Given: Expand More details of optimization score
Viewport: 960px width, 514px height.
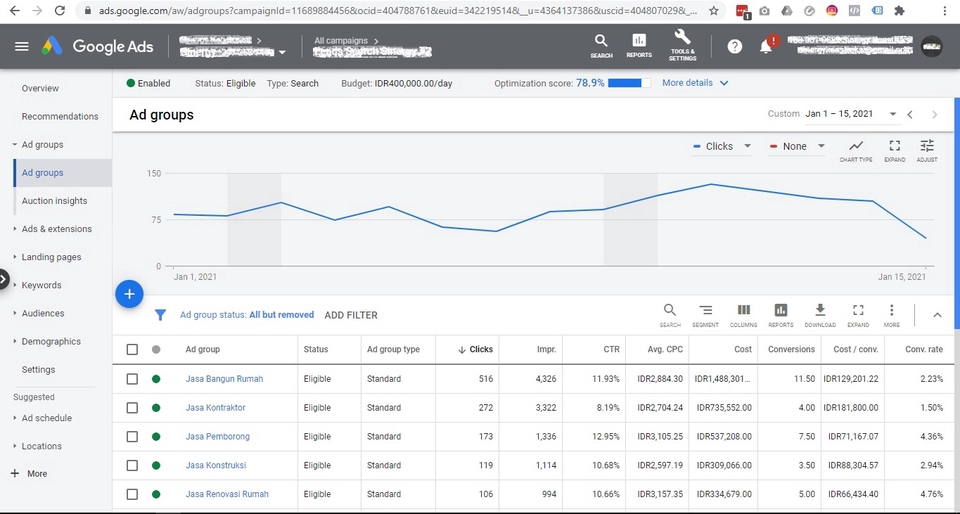Looking at the screenshot, I should pyautogui.click(x=696, y=83).
